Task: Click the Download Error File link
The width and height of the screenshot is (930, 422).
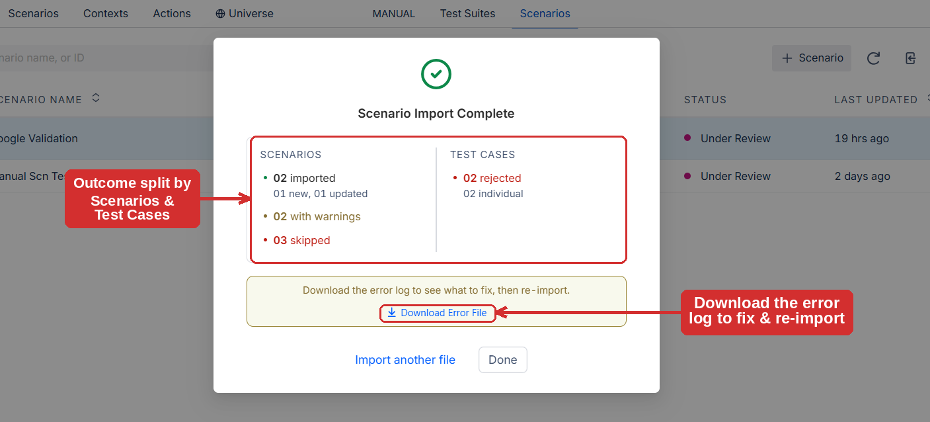Action: click(x=437, y=312)
